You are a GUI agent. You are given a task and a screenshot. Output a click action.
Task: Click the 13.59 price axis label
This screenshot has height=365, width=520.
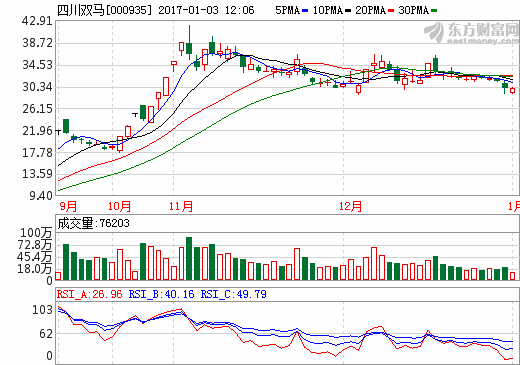(37, 174)
